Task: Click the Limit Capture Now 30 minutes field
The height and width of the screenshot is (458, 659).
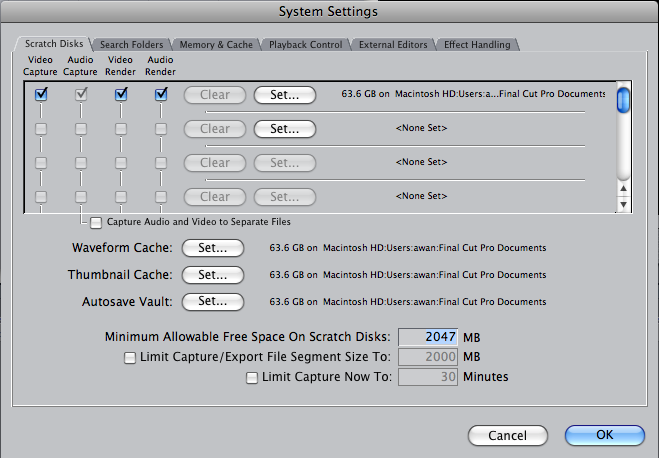Action: click(428, 377)
